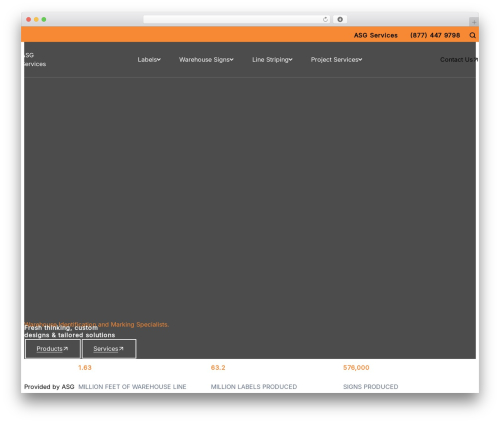Click the 576,000 statistic value

pyautogui.click(x=356, y=368)
